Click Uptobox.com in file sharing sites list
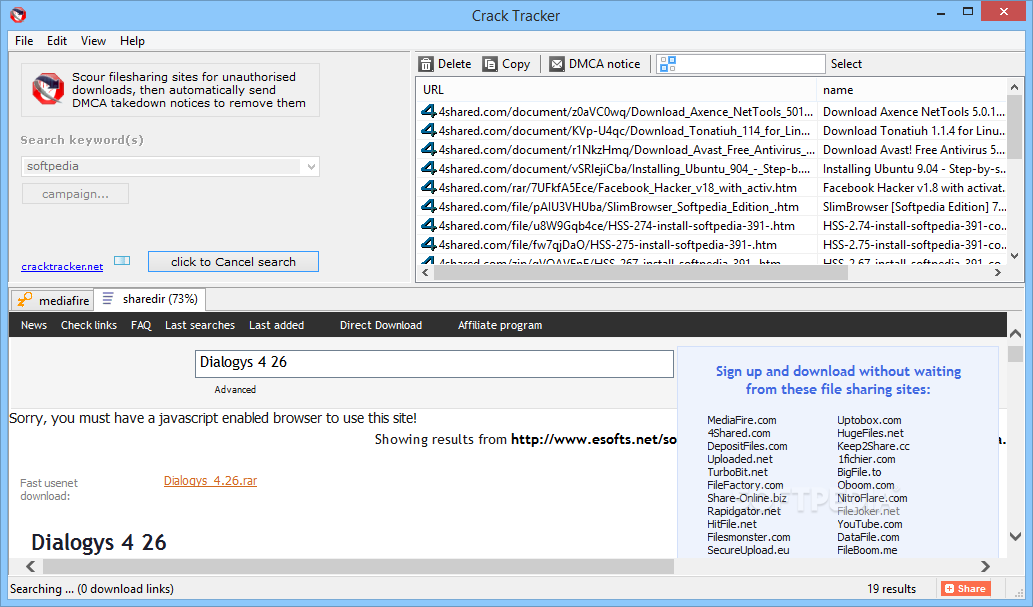This screenshot has height=607, width=1033. tap(869, 420)
